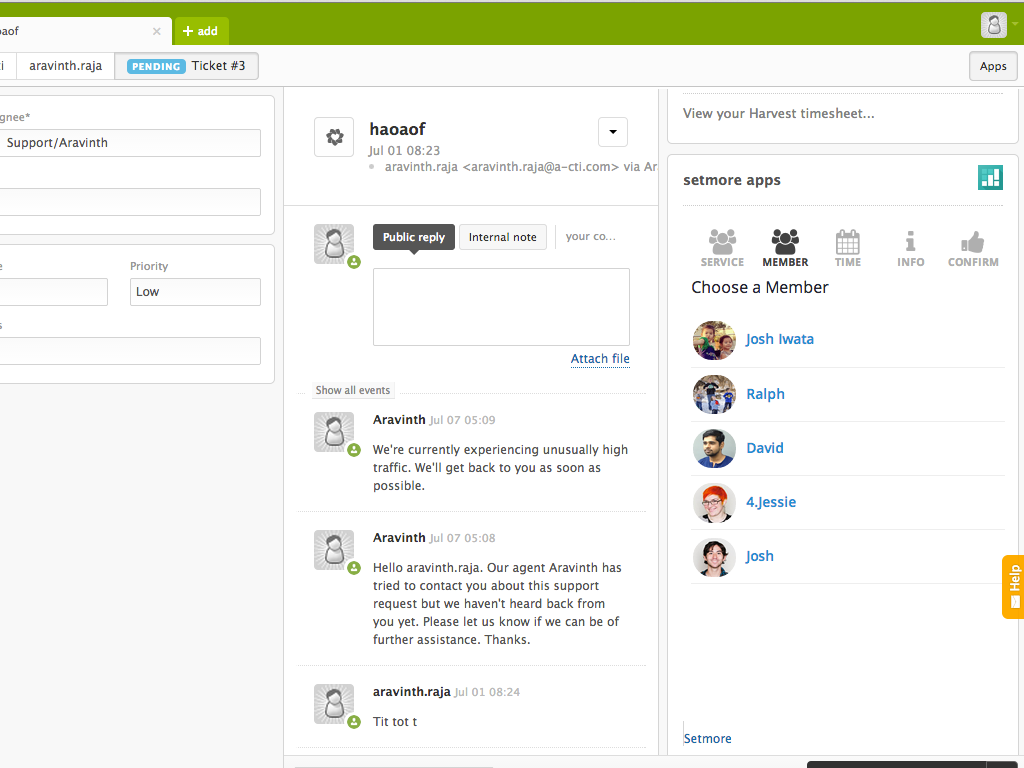Choose Ralph from the member list
Screen dimensions: 1024x768
[765, 394]
